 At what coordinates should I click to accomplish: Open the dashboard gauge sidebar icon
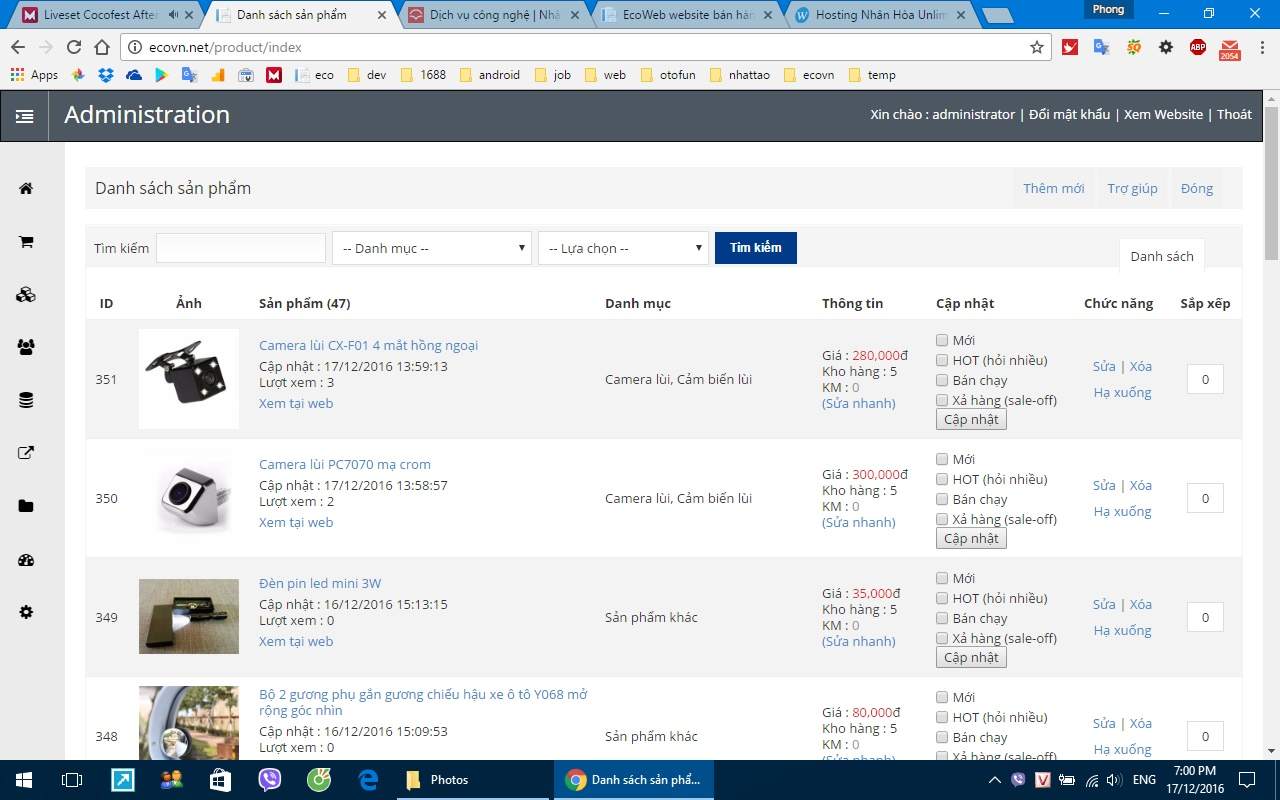(x=26, y=560)
